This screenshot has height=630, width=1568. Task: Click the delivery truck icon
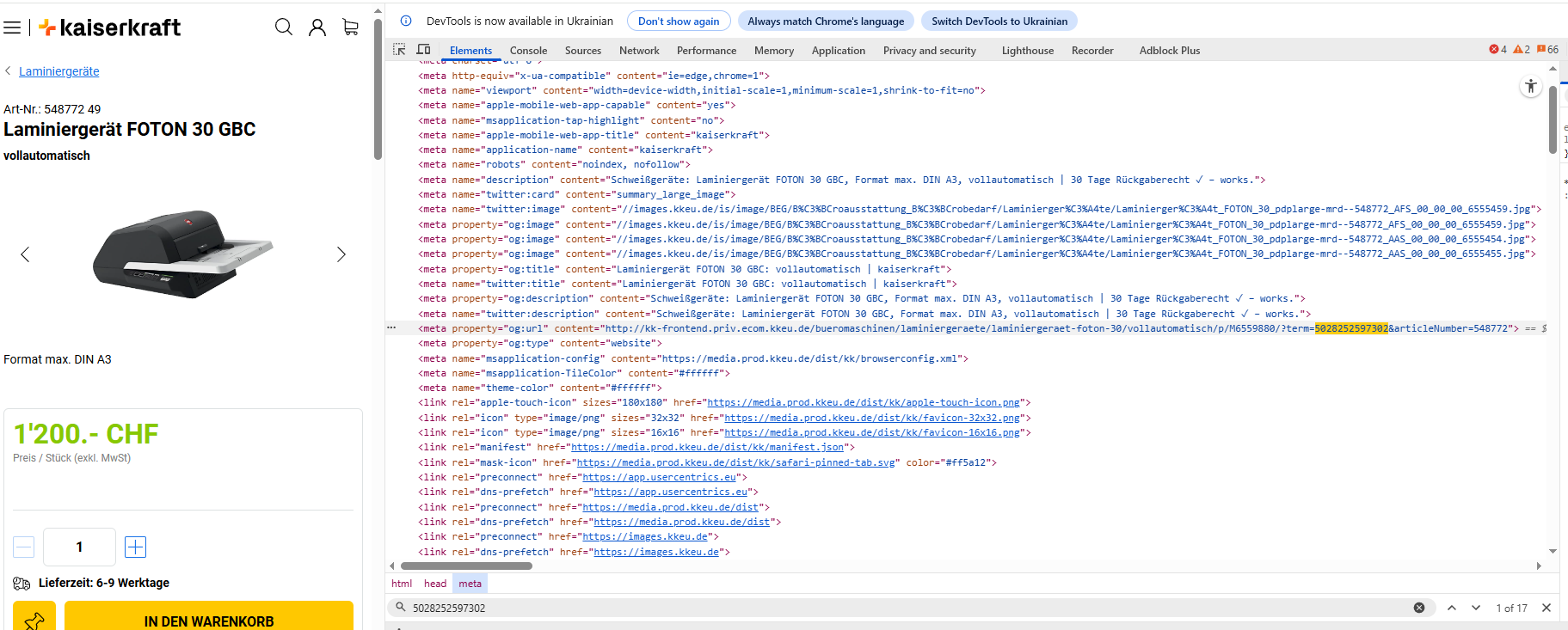(22, 584)
